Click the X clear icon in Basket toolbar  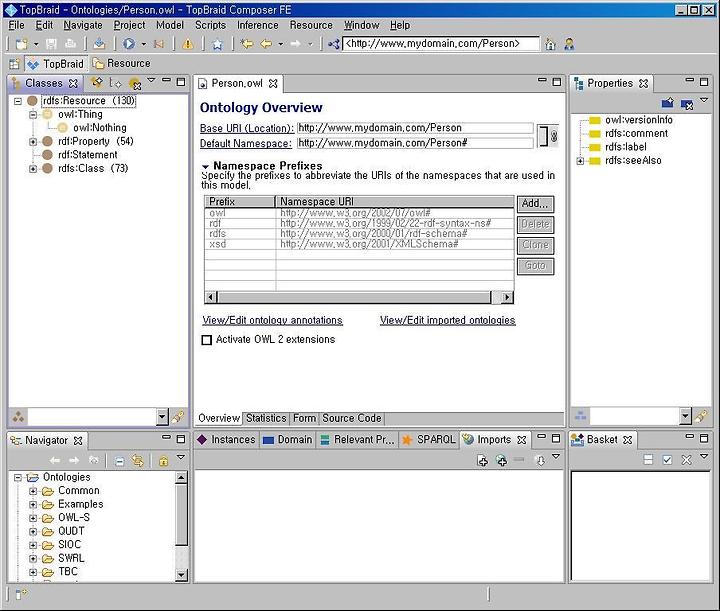(686, 460)
